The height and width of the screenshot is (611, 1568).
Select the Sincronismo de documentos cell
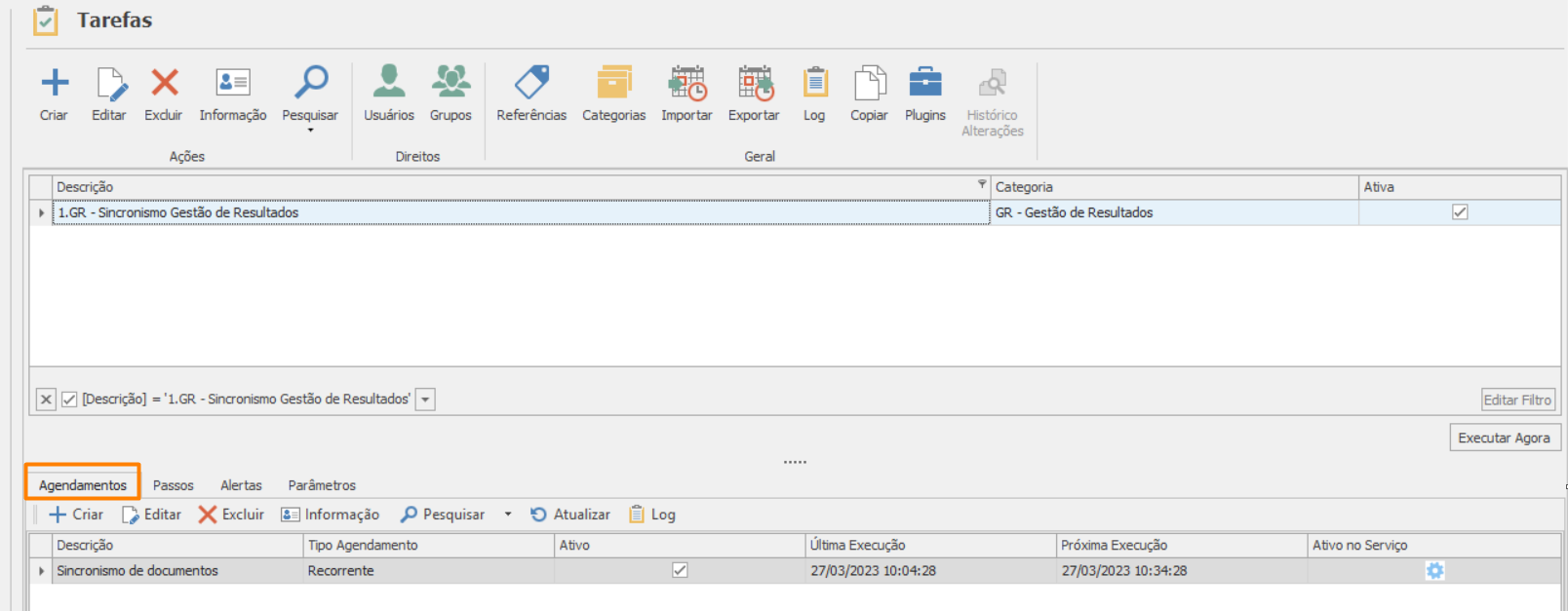click(x=177, y=571)
